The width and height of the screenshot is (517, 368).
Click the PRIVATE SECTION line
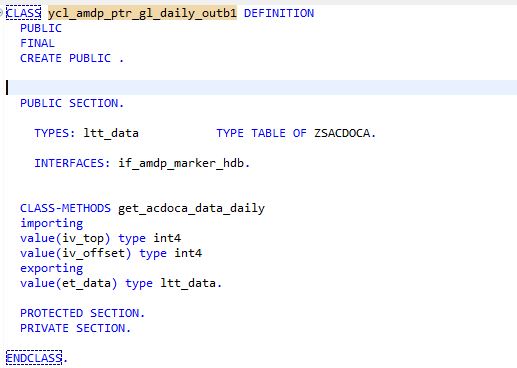76,328
